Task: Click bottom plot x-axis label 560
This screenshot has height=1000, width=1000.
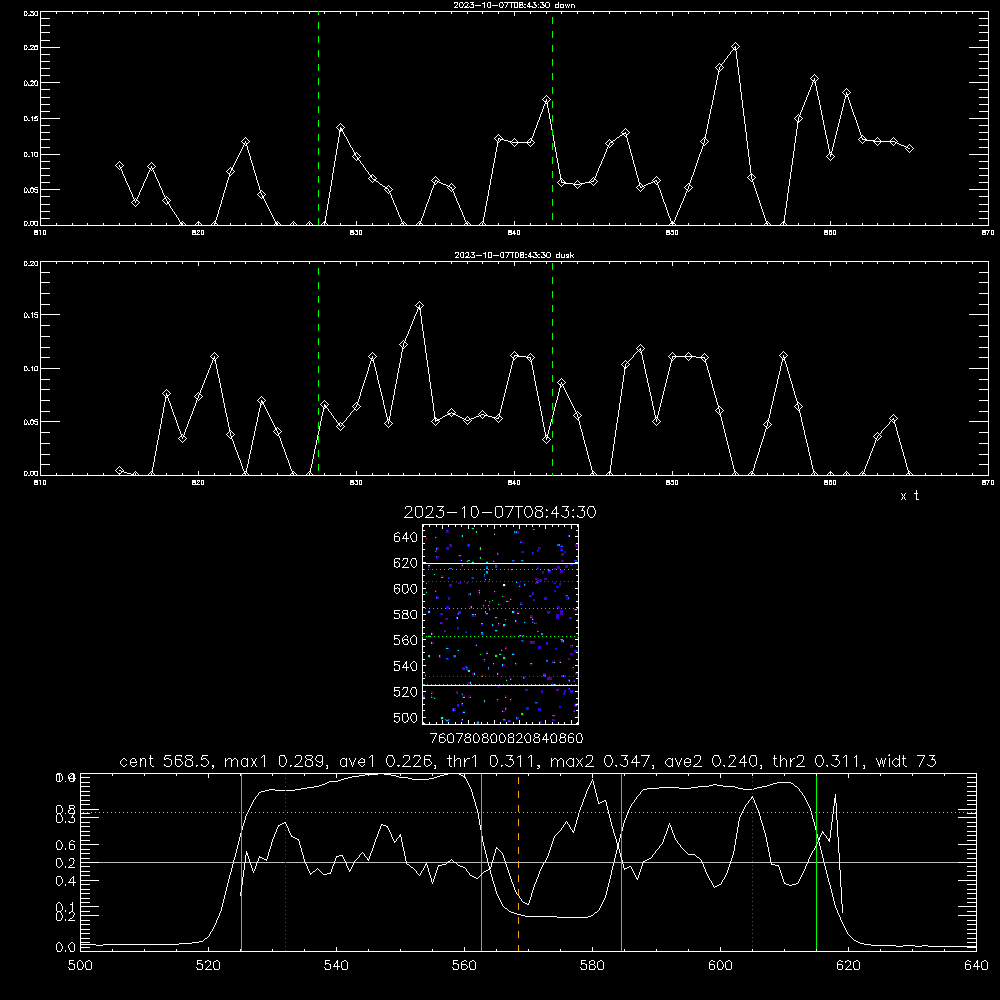Action: (x=464, y=966)
